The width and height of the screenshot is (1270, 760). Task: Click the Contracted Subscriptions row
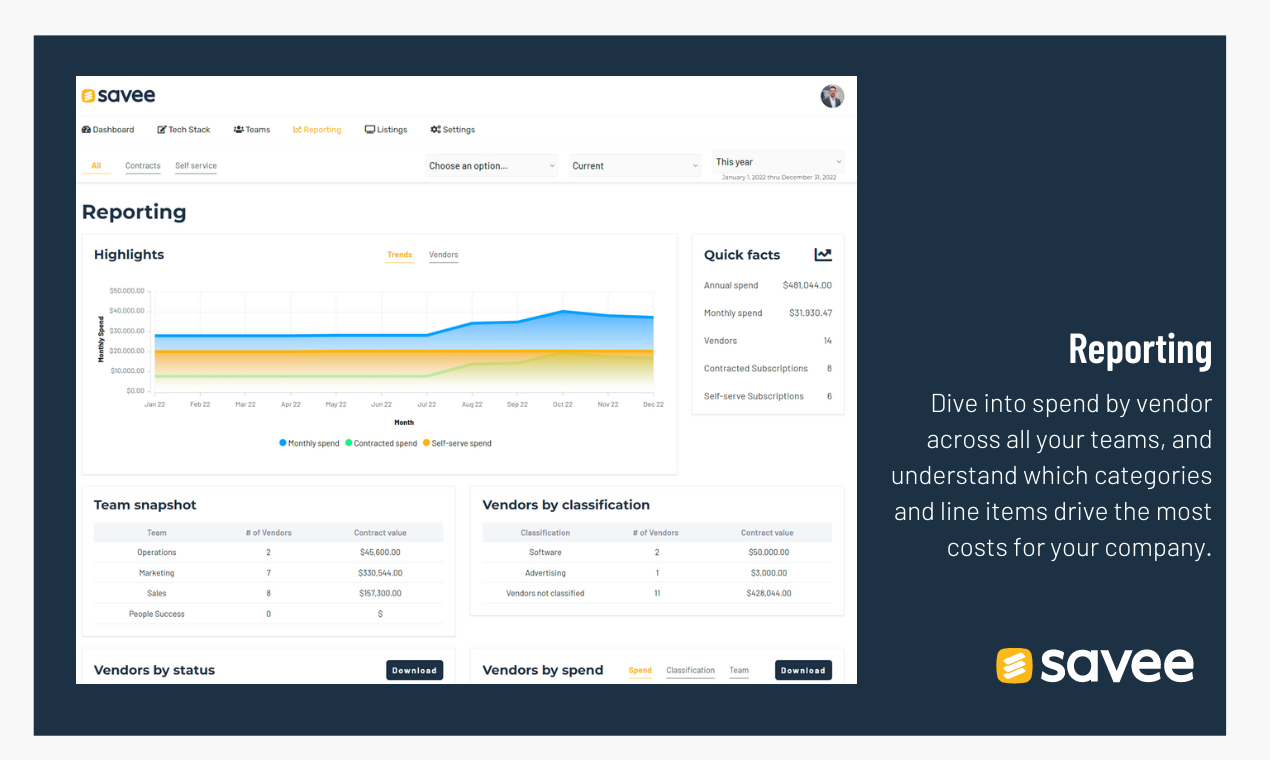coord(768,369)
